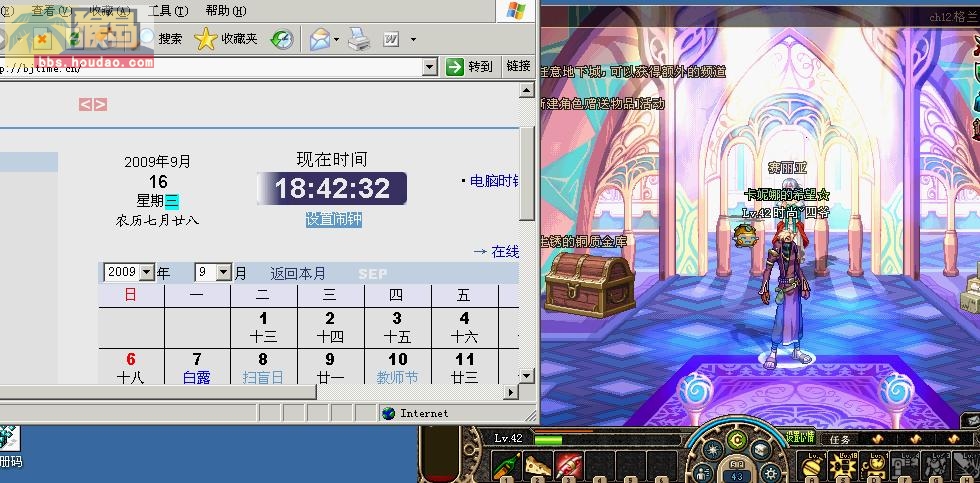
Task: Click the page vertical scrollbar thumb
Action: [x=527, y=174]
